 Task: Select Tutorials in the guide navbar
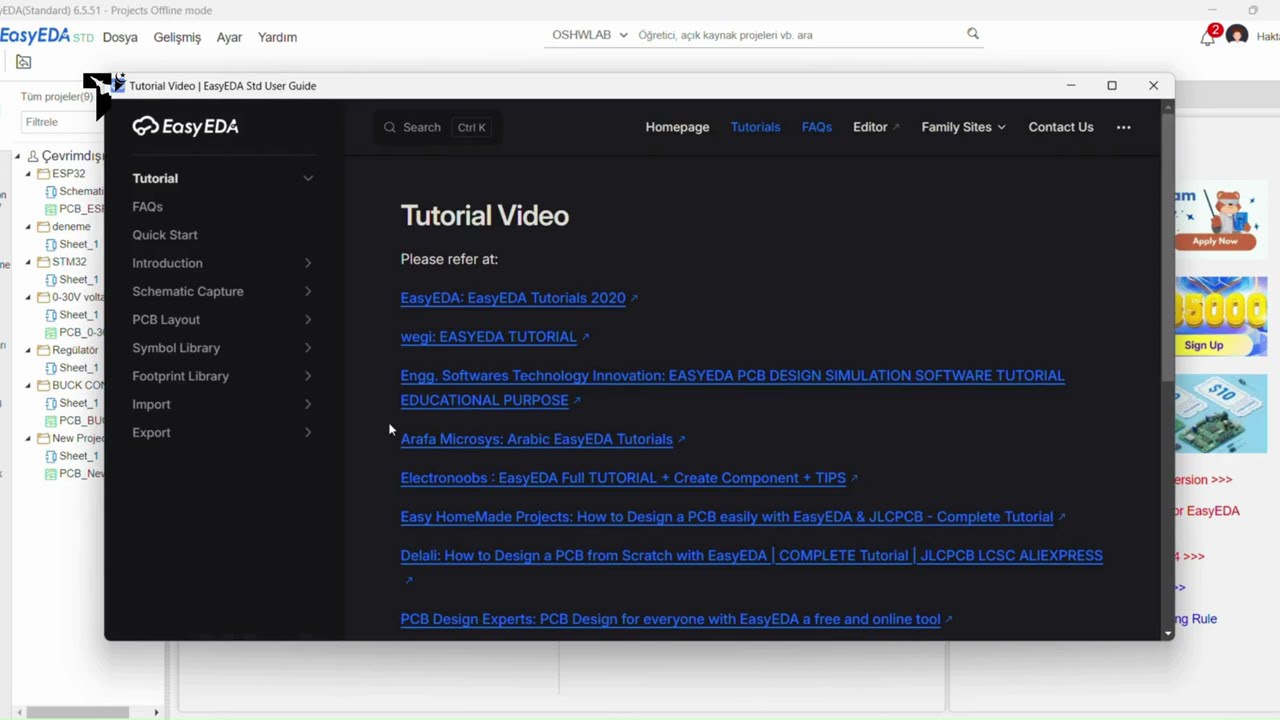(755, 127)
